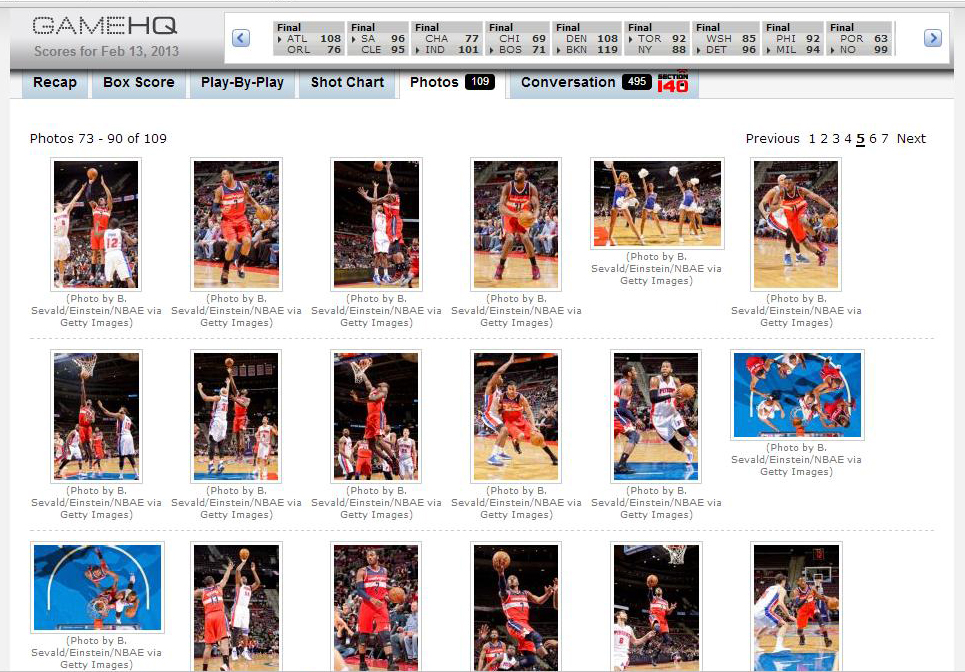Click the left arrow on the scoreboard

click(x=241, y=38)
